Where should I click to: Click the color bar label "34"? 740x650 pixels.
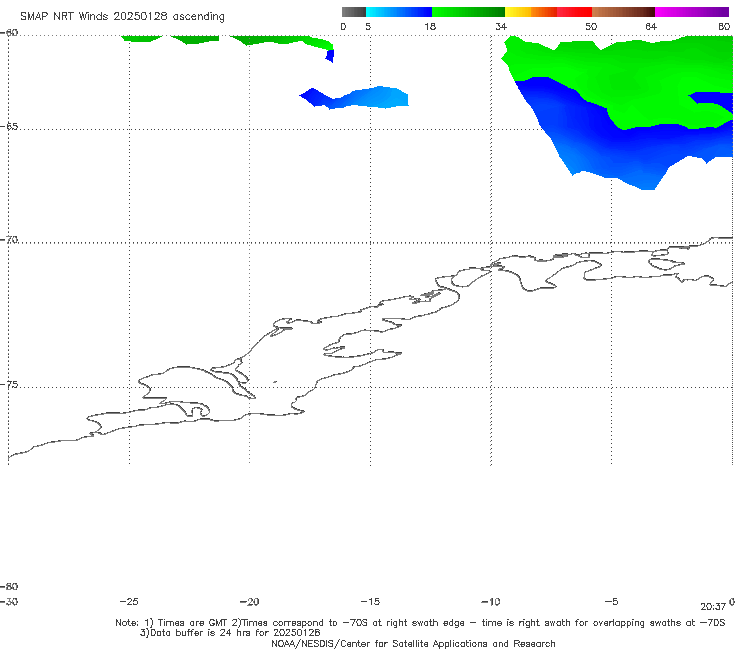coord(501,26)
